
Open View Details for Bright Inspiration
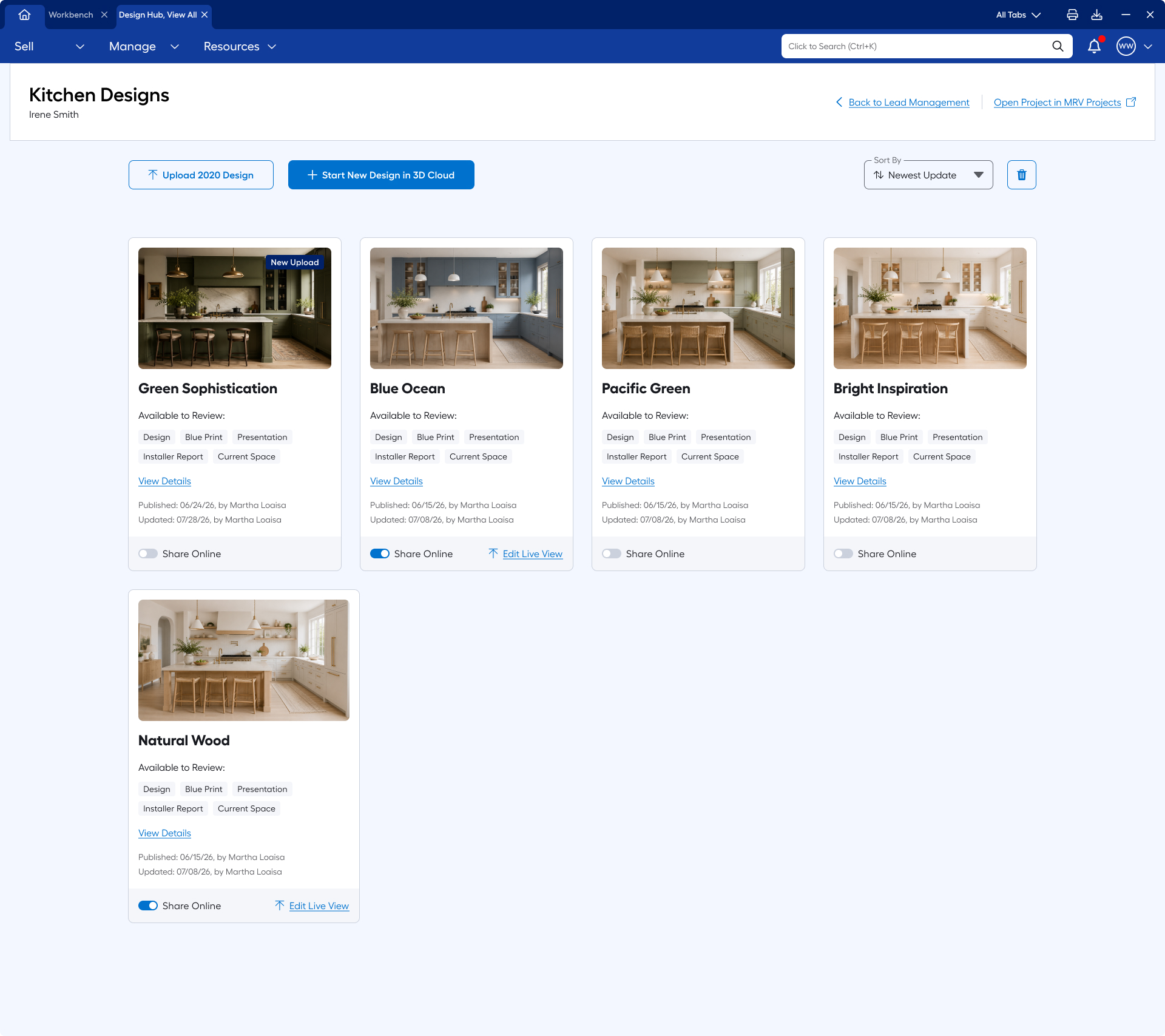click(860, 481)
